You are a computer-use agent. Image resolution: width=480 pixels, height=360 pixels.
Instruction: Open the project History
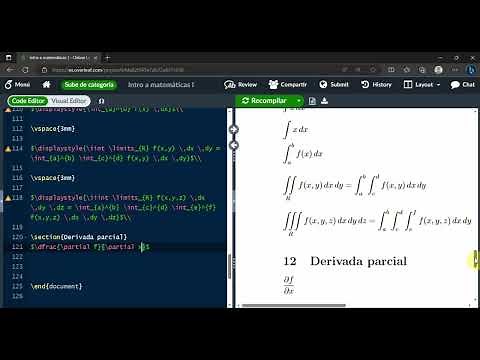[x=376, y=85]
